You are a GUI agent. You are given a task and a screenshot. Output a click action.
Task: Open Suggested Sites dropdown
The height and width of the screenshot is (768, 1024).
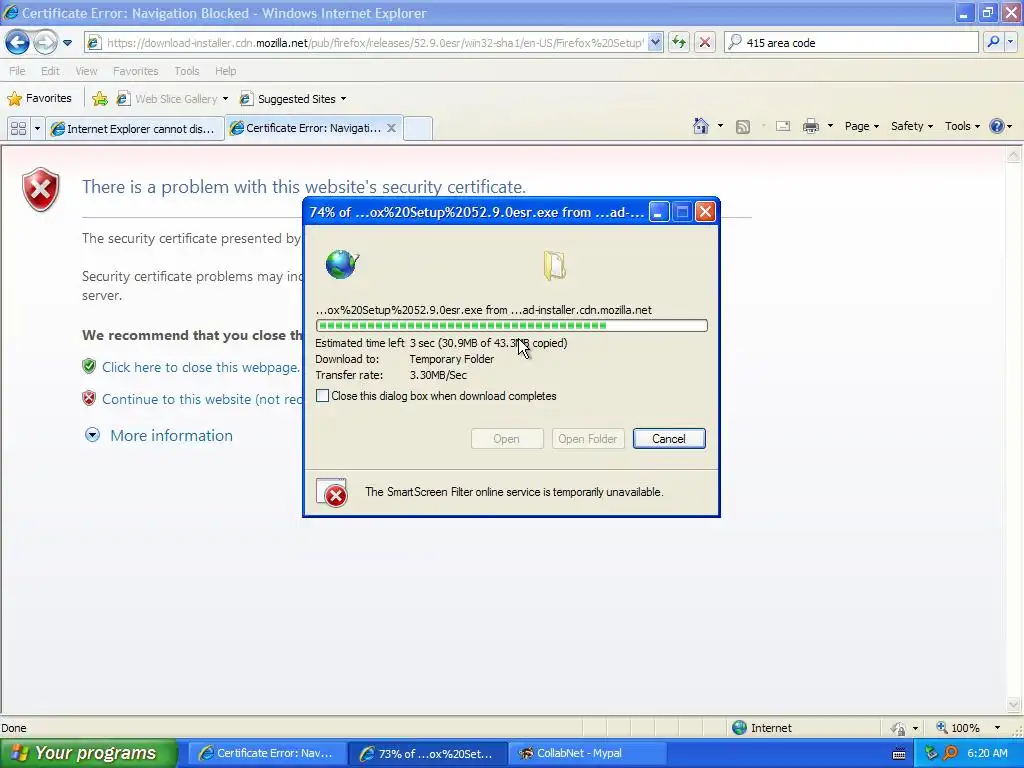pyautogui.click(x=293, y=99)
